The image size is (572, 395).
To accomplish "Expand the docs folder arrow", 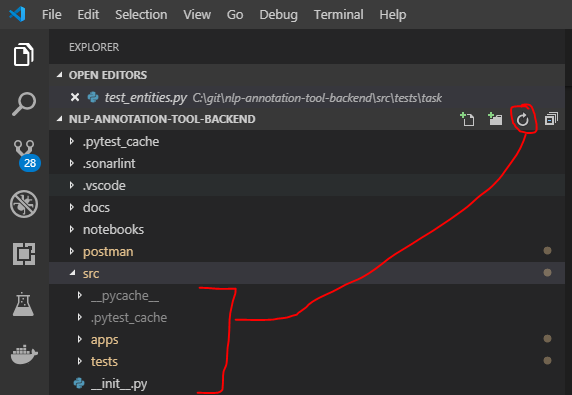I will click(72, 207).
